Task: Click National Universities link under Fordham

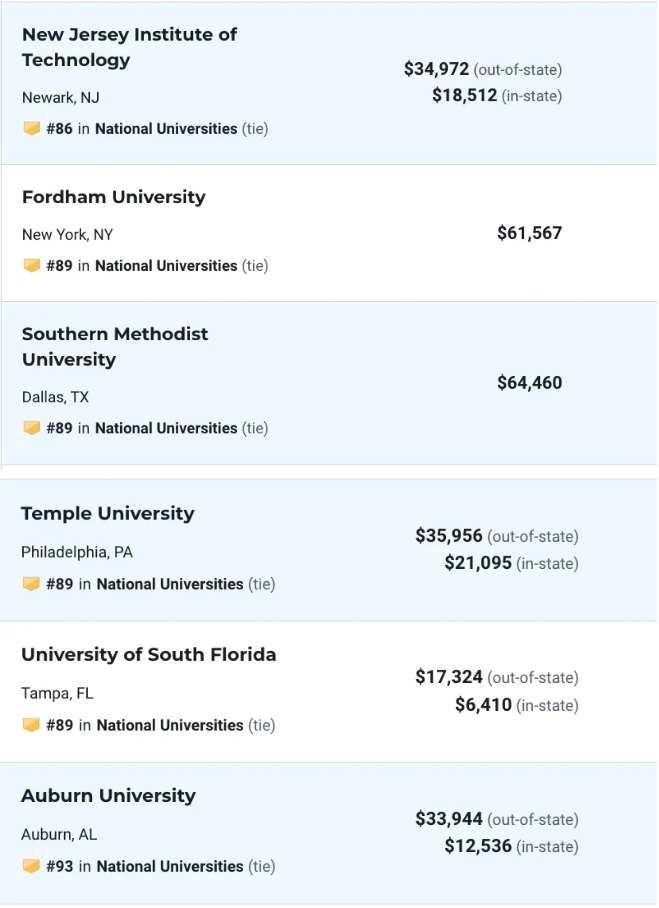Action: [x=166, y=266]
